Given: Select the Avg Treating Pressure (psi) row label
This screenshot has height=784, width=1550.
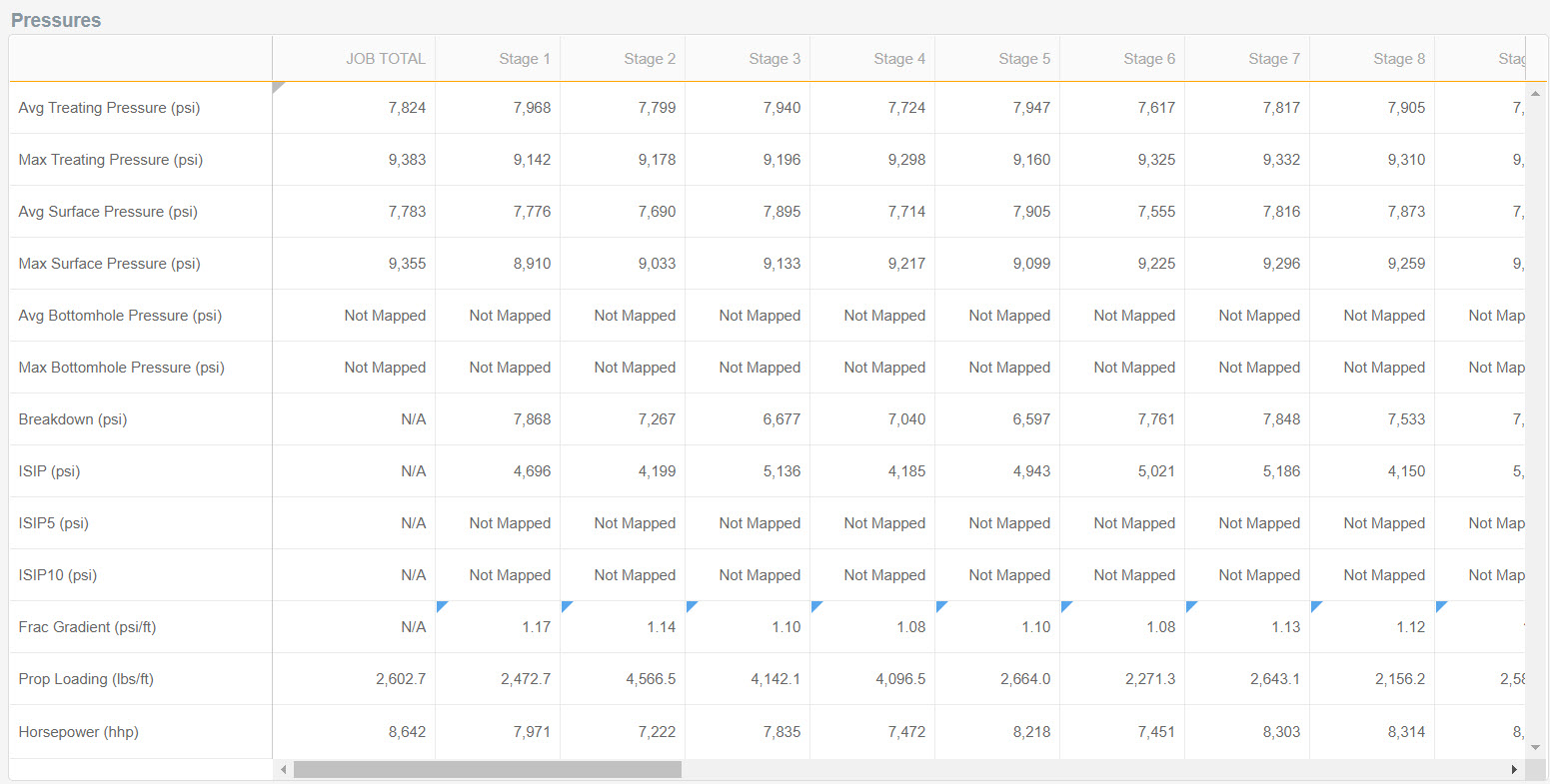Looking at the screenshot, I should pyautogui.click(x=109, y=108).
